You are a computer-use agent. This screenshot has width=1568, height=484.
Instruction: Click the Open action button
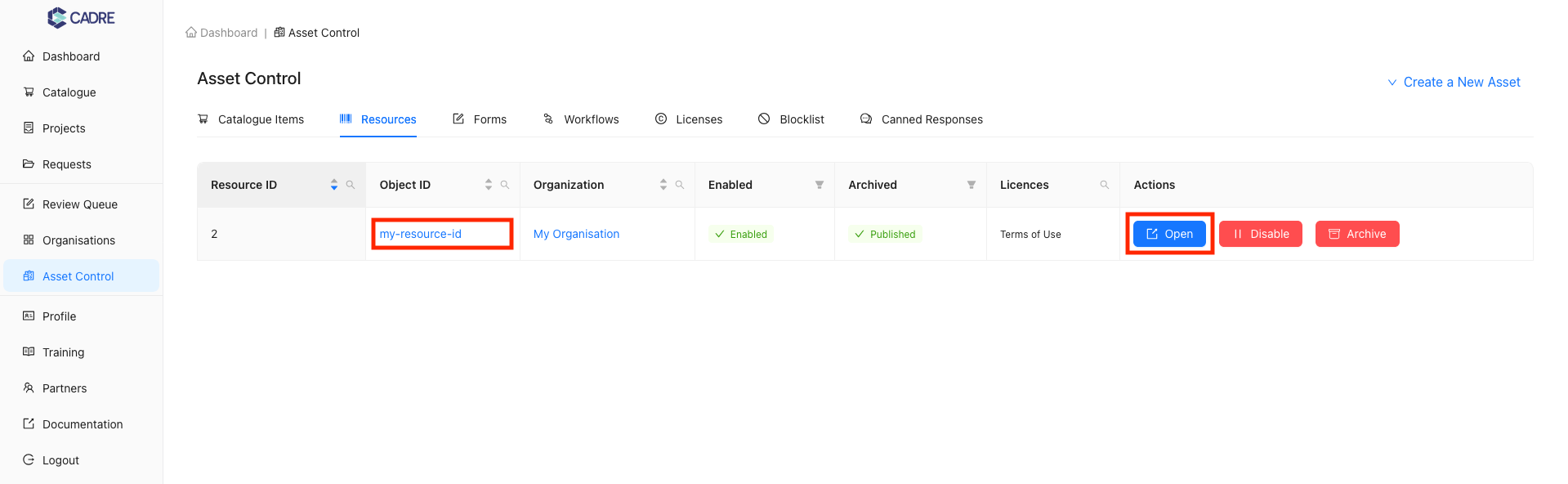1169,234
